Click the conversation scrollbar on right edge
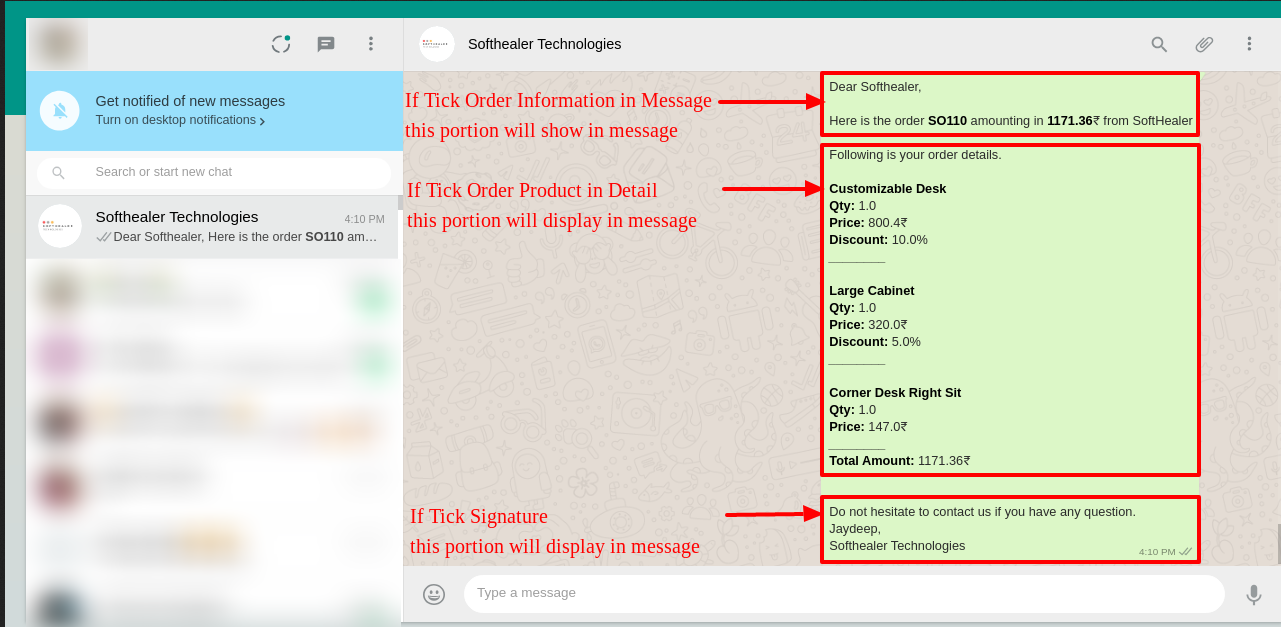Screen dimensions: 1281x627 [x=1279, y=544]
